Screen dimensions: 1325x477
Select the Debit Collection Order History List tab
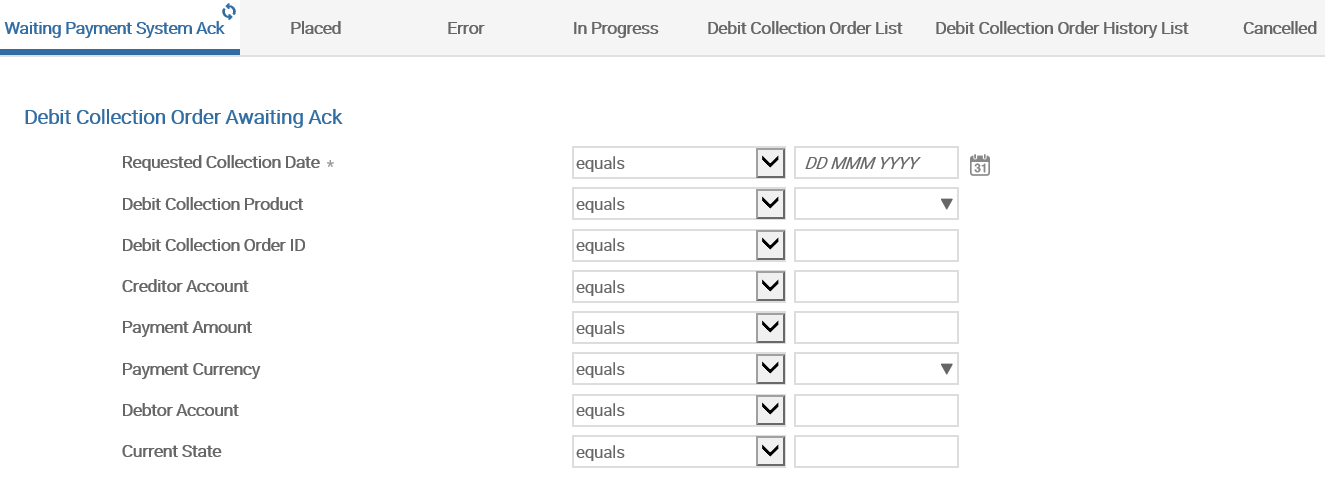1061,28
